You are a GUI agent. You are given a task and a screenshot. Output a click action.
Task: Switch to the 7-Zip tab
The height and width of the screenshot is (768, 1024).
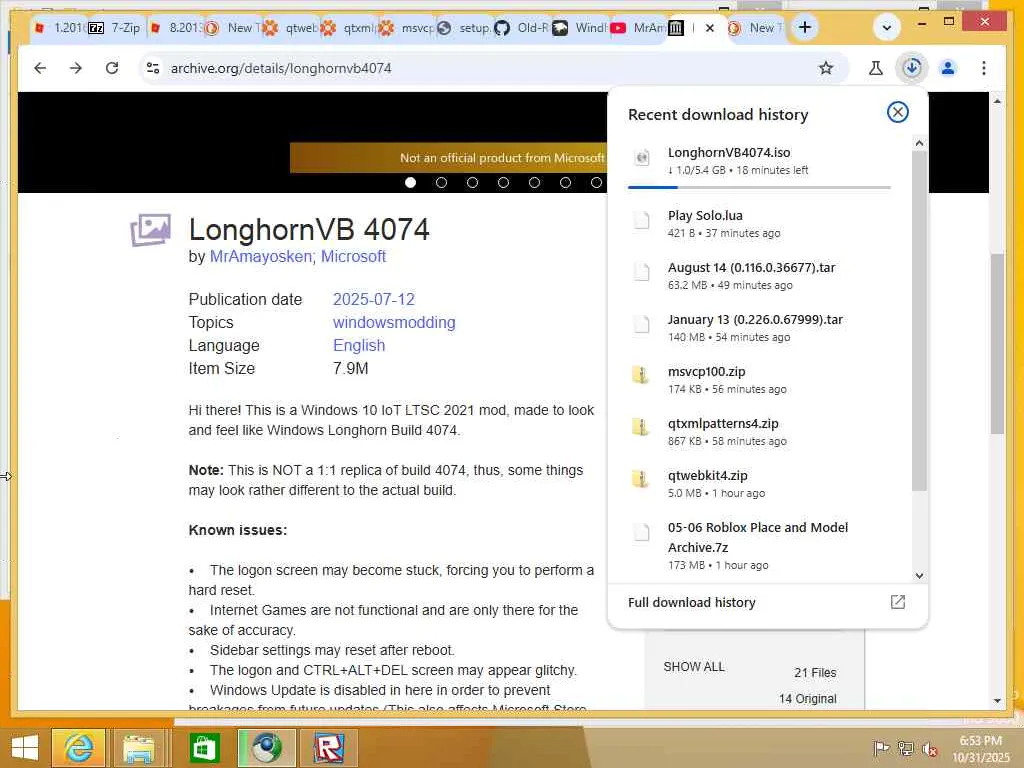click(x=114, y=28)
